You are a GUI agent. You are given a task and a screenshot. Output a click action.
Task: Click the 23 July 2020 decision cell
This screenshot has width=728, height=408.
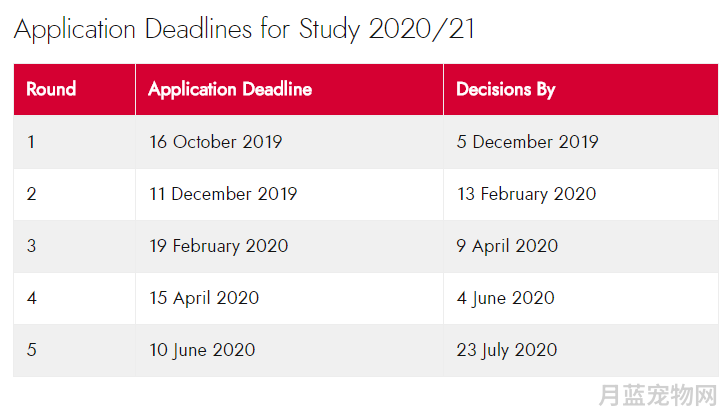tap(581, 350)
